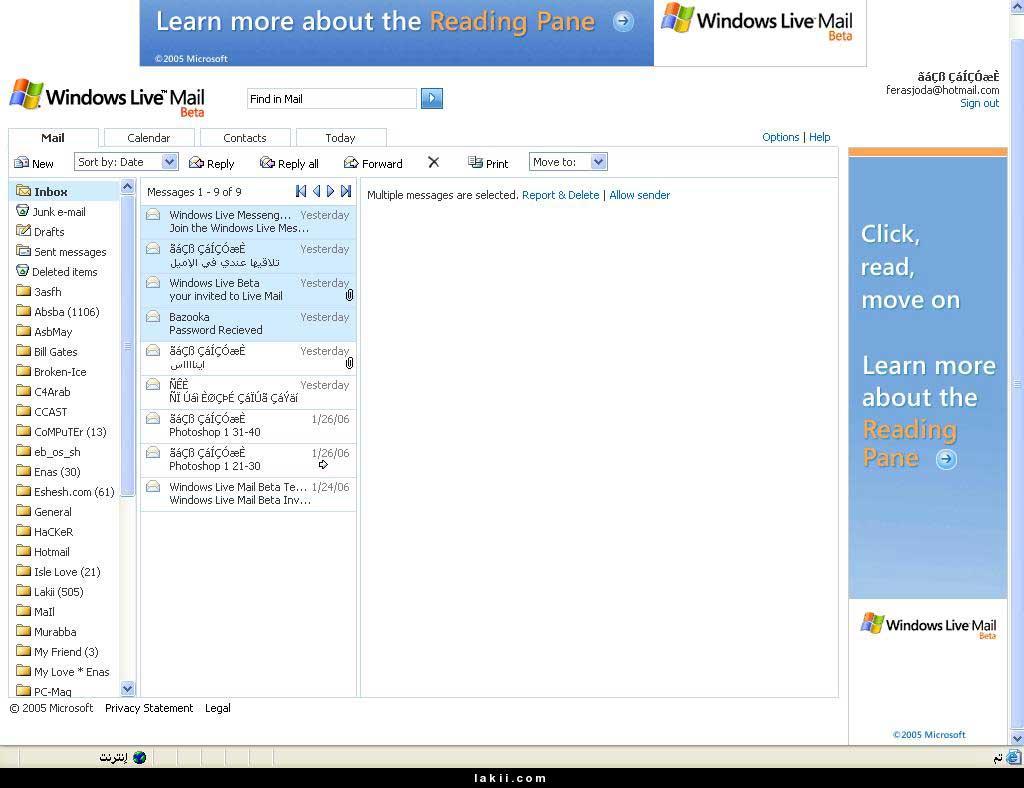1024x788 pixels.
Task: Click the Deleted items bin icon
Action: click(23, 271)
